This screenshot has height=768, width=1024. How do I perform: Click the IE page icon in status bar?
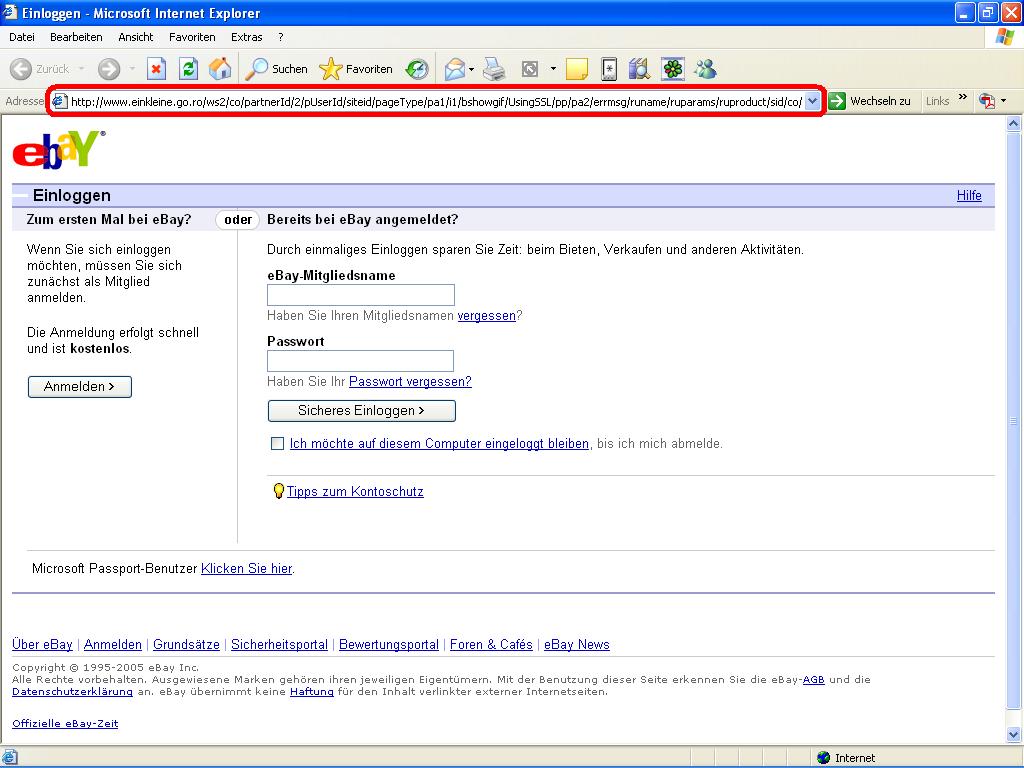(x=10, y=758)
